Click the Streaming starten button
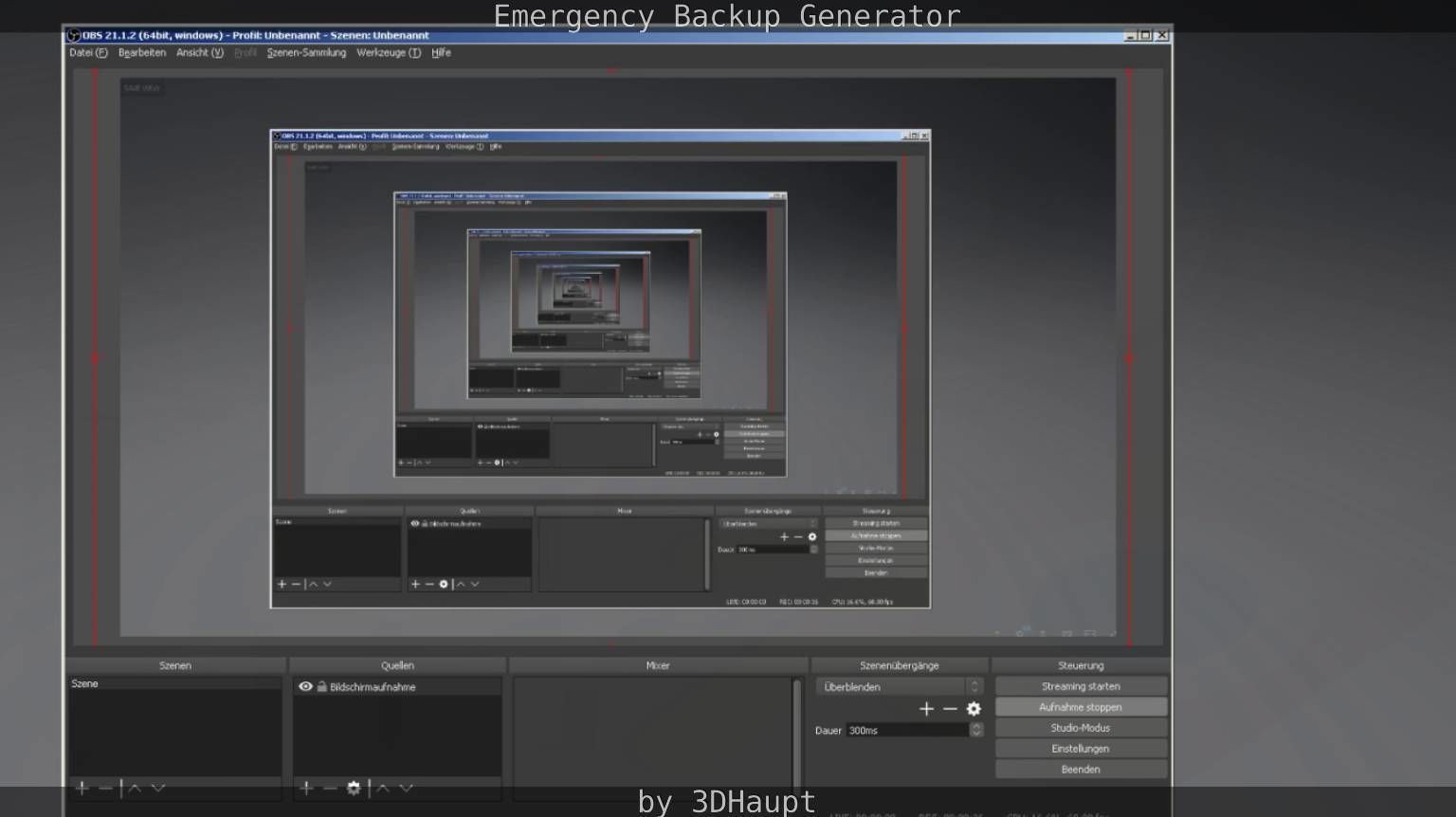 1081,686
